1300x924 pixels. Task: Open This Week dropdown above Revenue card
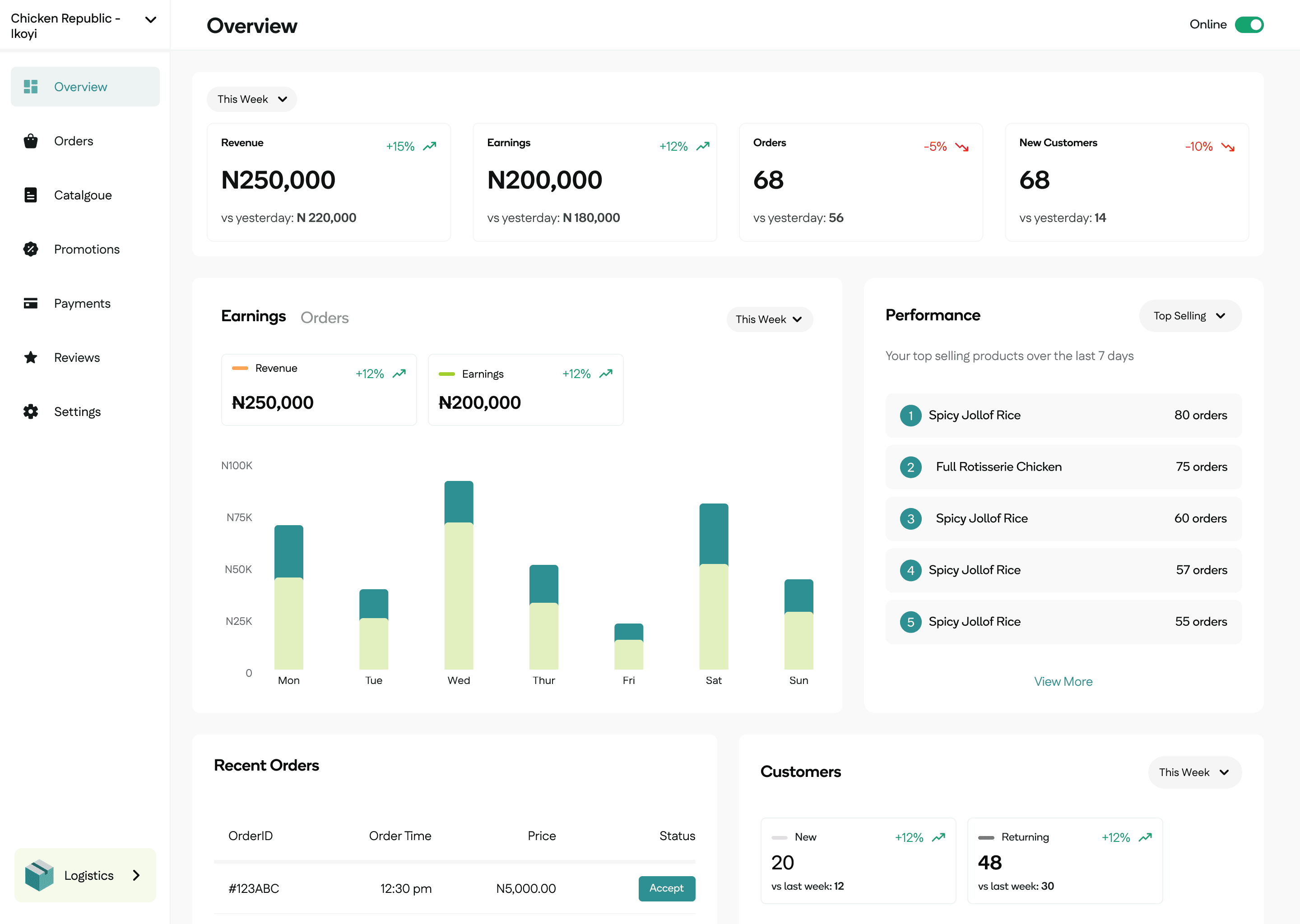251,99
